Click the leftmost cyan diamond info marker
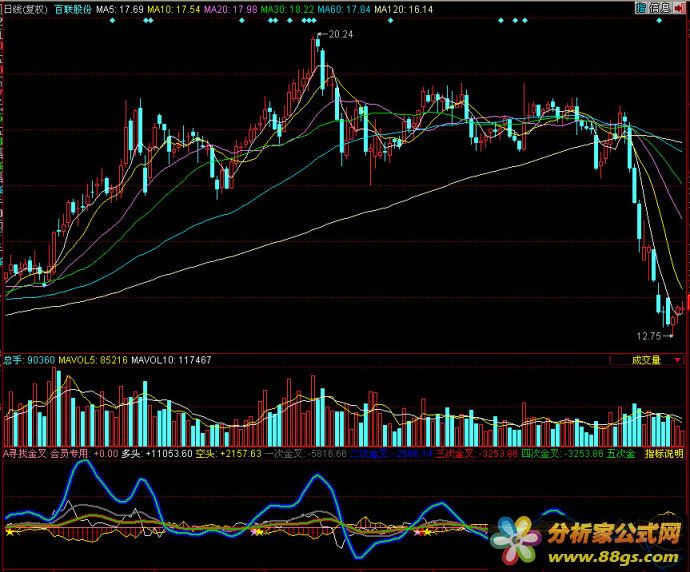Viewport: 690px width, 572px height. coord(112,20)
